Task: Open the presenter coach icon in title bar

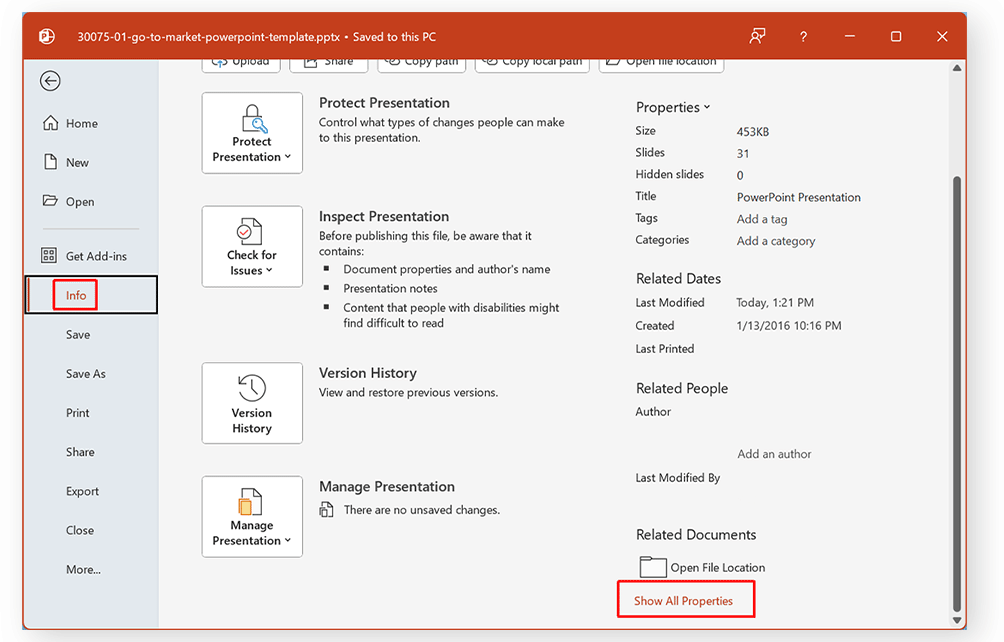Action: [757, 37]
